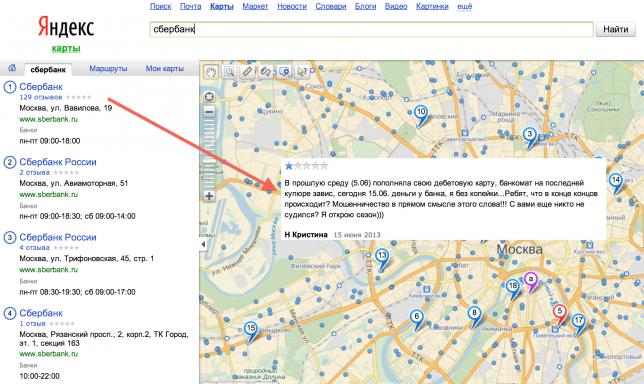Screen dimensions: 644x384
Task: Click the numbered circle 2 in results
Action: coord(10,162)
